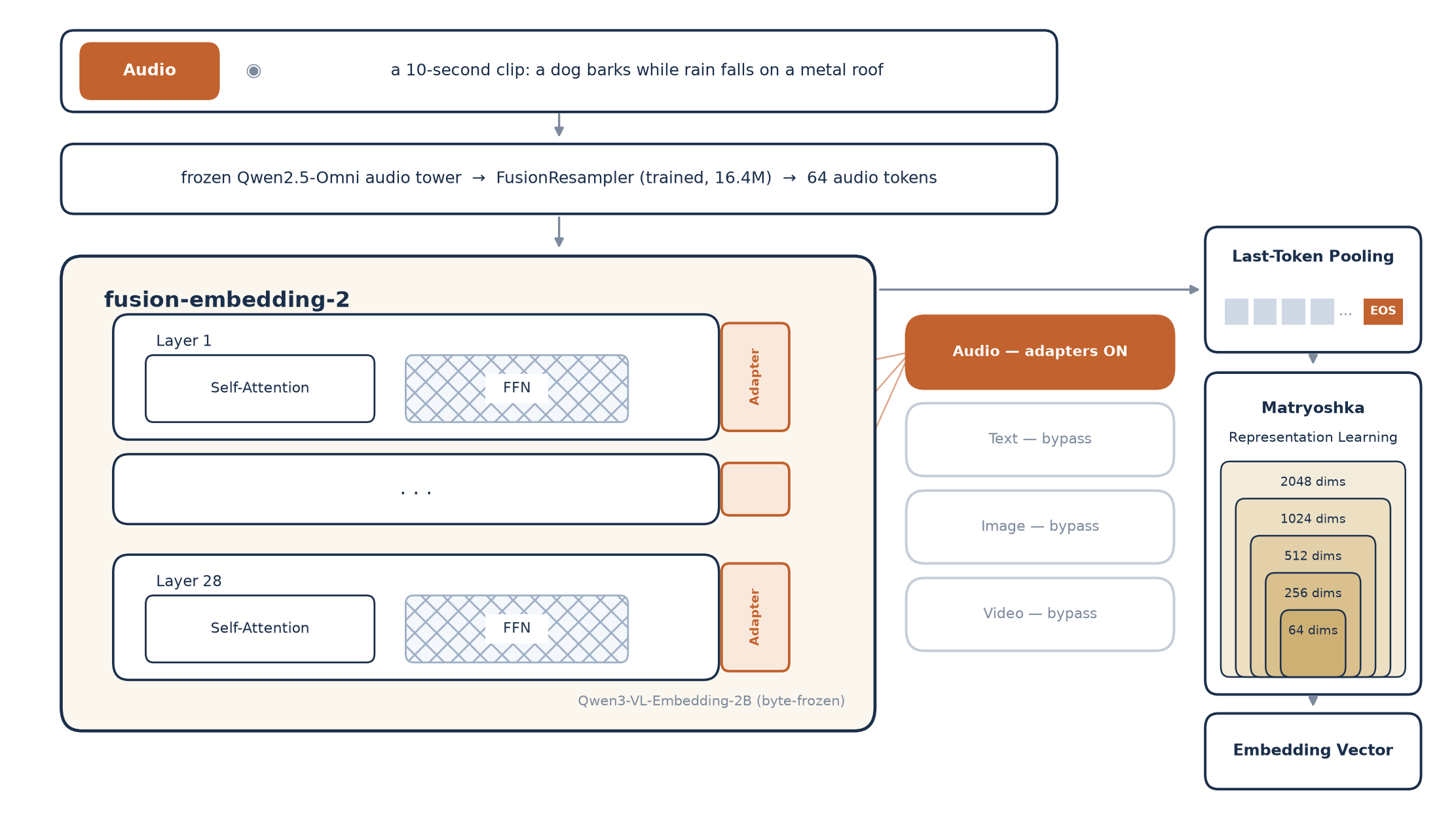The width and height of the screenshot is (1456, 827).
Task: Click the orange EOS token
Action: pyautogui.click(x=1383, y=311)
